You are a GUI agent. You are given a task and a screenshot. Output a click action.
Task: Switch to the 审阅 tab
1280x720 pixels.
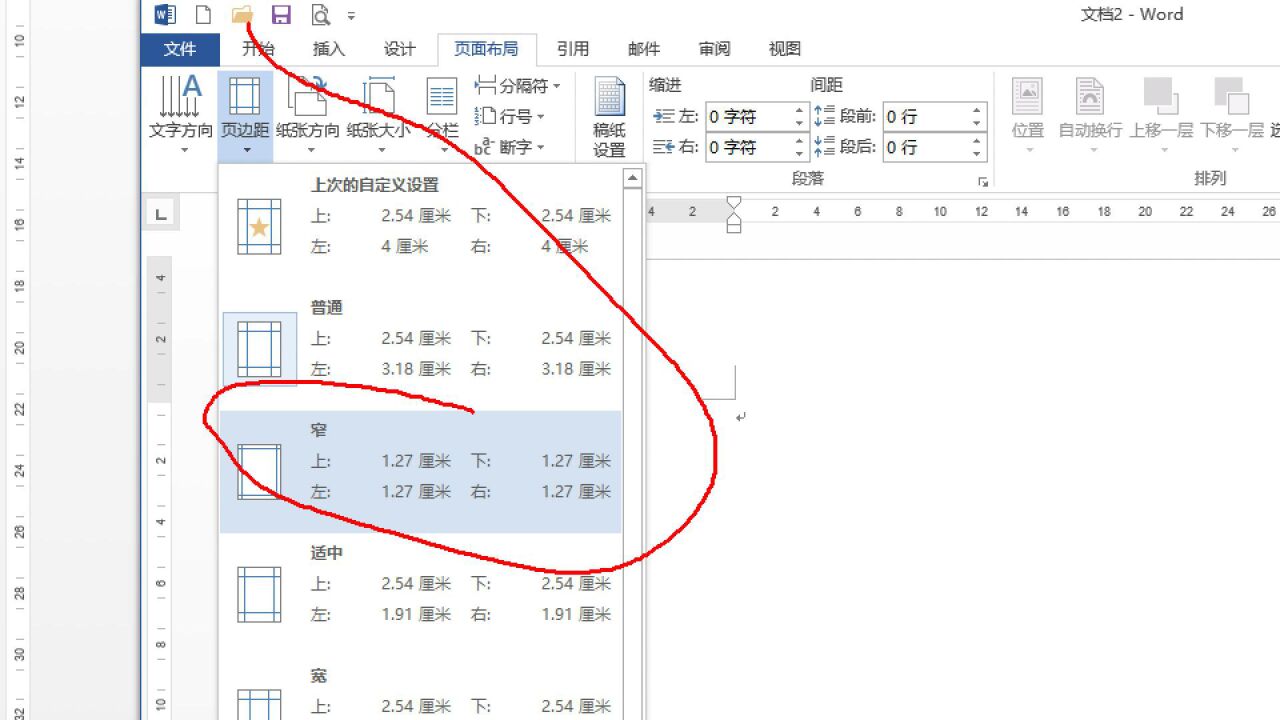[x=714, y=49]
